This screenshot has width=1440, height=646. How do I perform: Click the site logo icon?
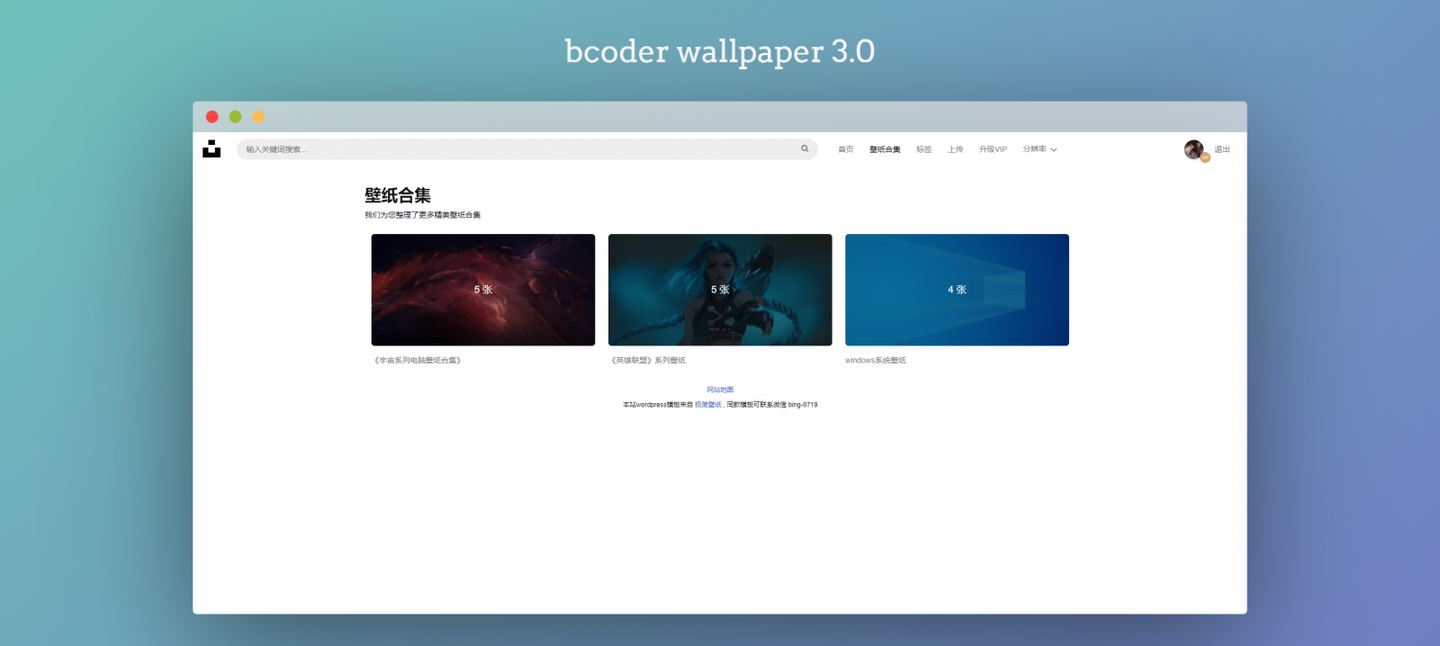[211, 149]
